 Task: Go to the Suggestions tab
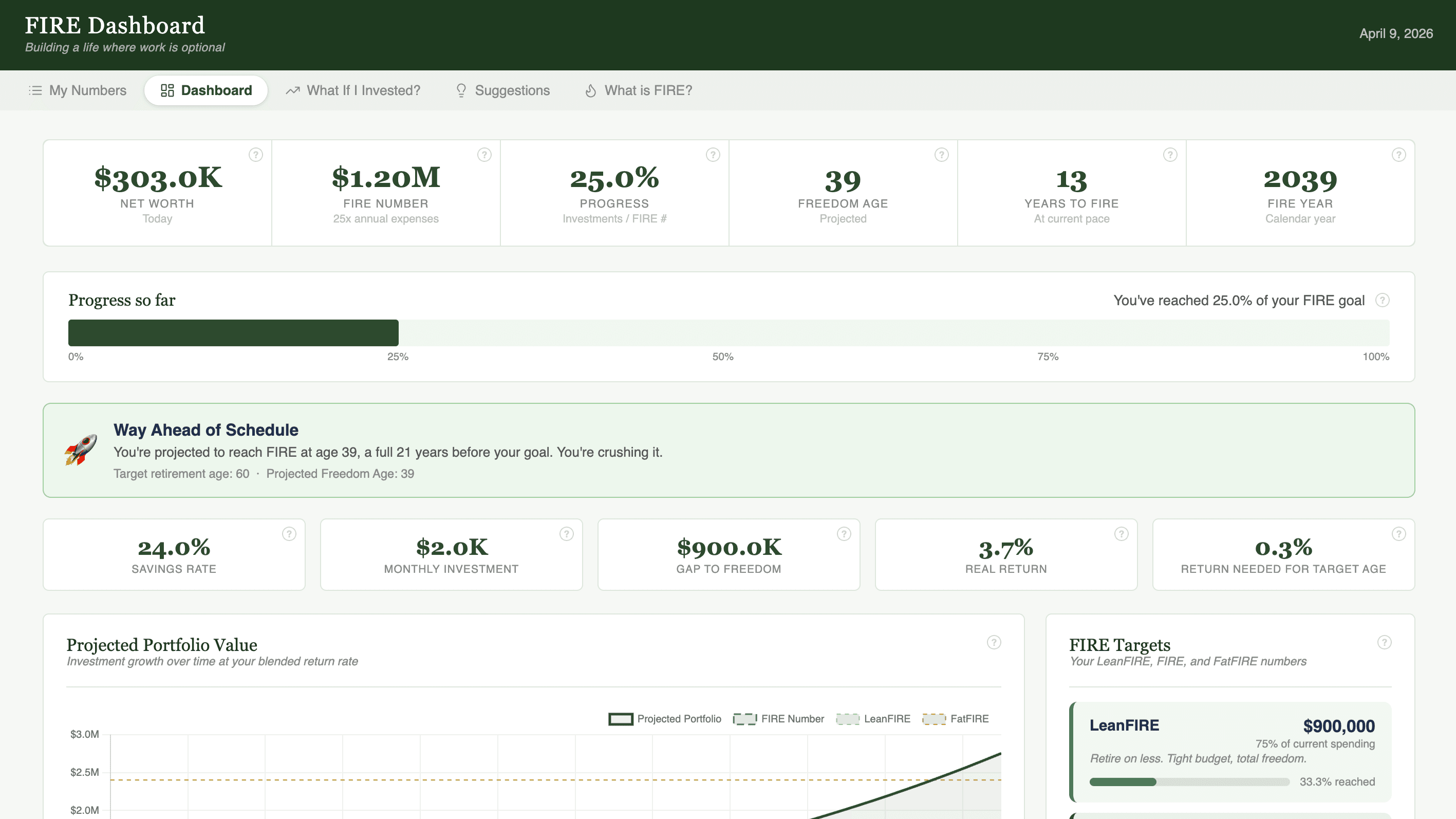(502, 90)
